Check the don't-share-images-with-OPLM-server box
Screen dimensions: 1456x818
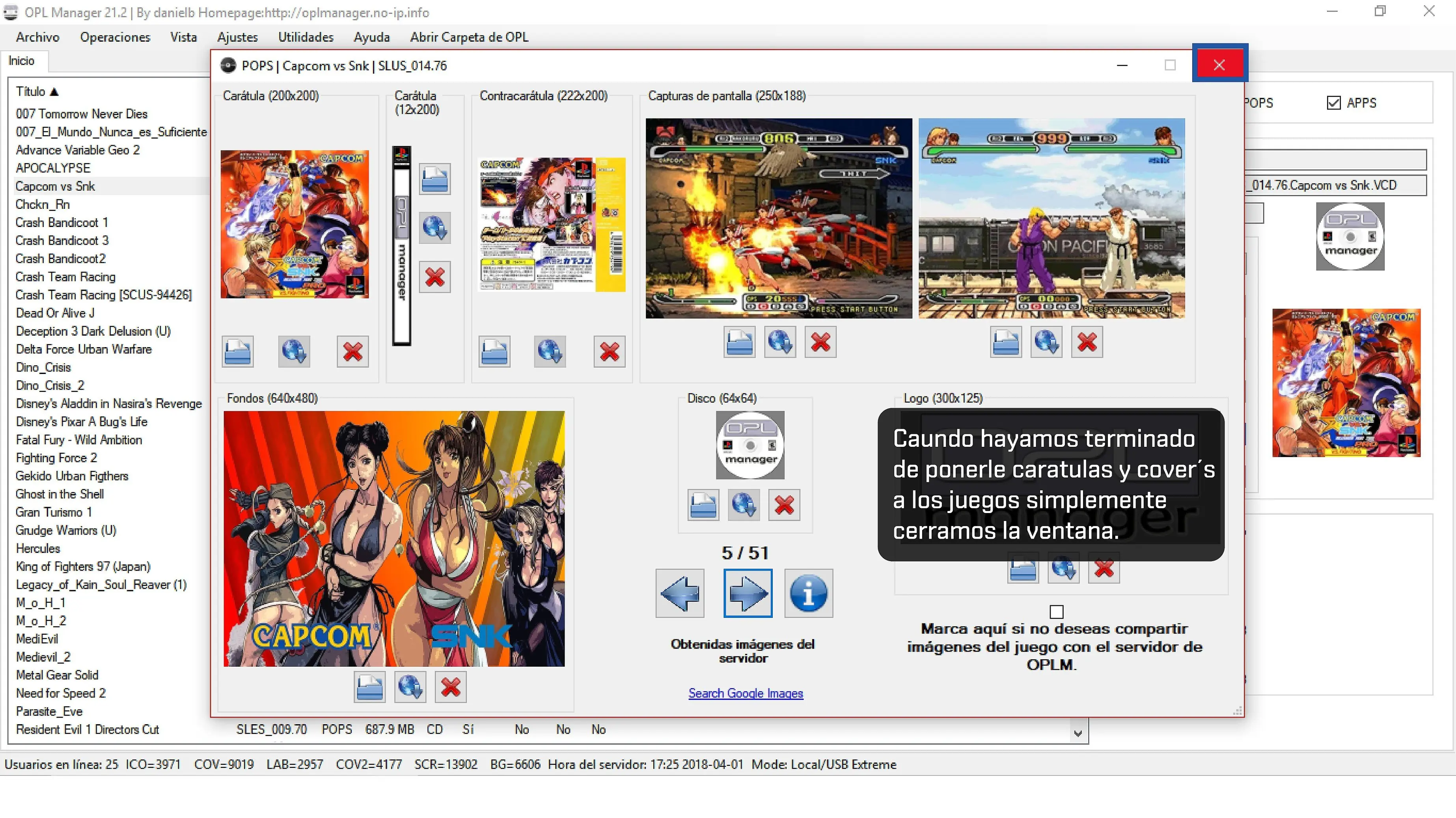pyautogui.click(x=1056, y=612)
